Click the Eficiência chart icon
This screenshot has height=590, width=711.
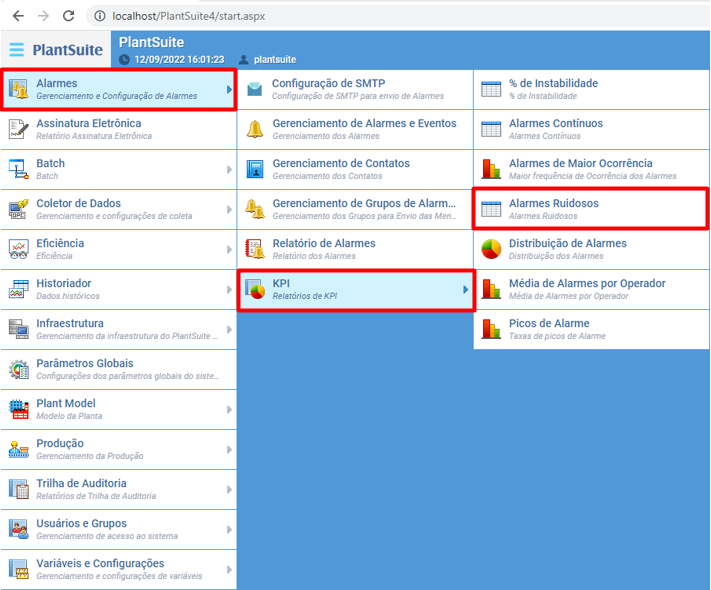19,249
